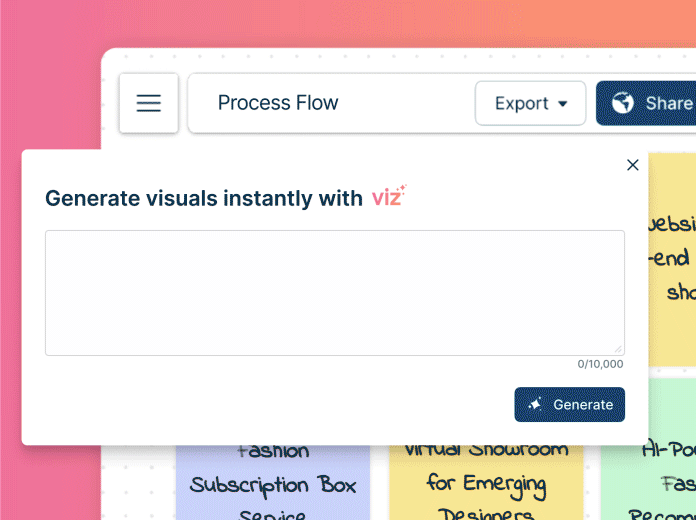Expand the Export dropdown
Image resolution: width=696 pixels, height=520 pixels.
pos(530,103)
